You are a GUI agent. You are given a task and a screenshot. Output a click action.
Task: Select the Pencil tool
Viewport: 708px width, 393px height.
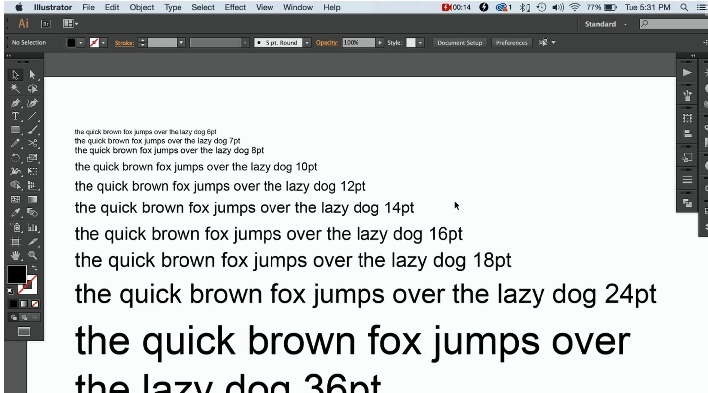pos(15,144)
